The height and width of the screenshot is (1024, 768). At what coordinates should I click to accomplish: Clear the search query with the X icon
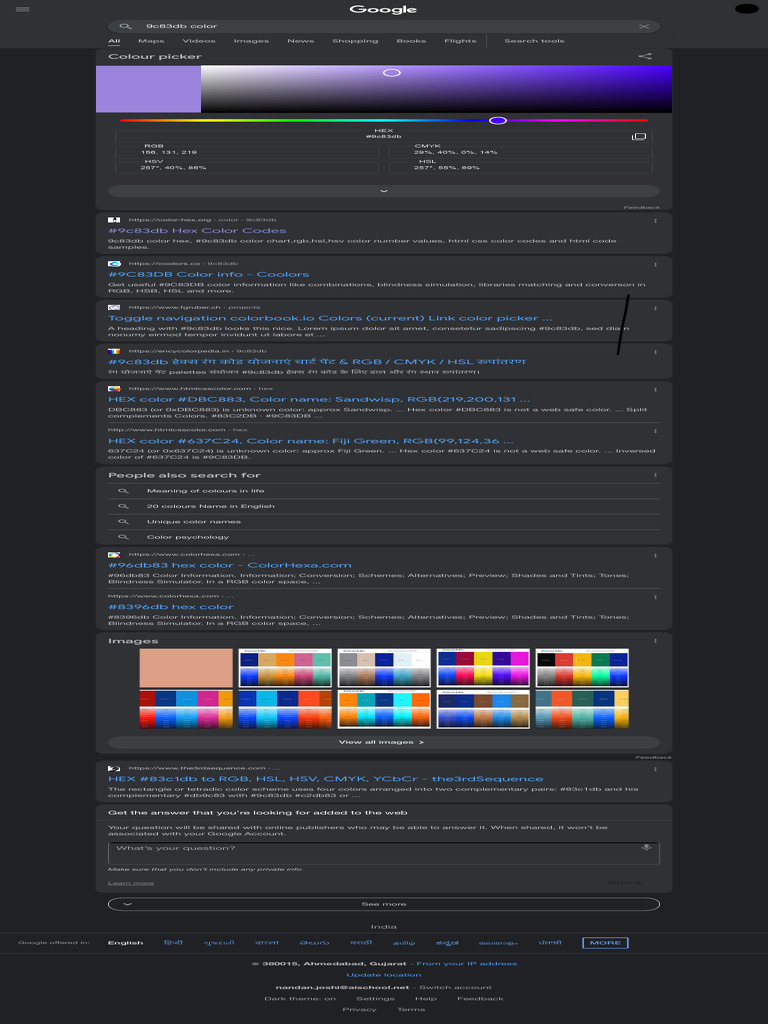pyautogui.click(x=644, y=26)
